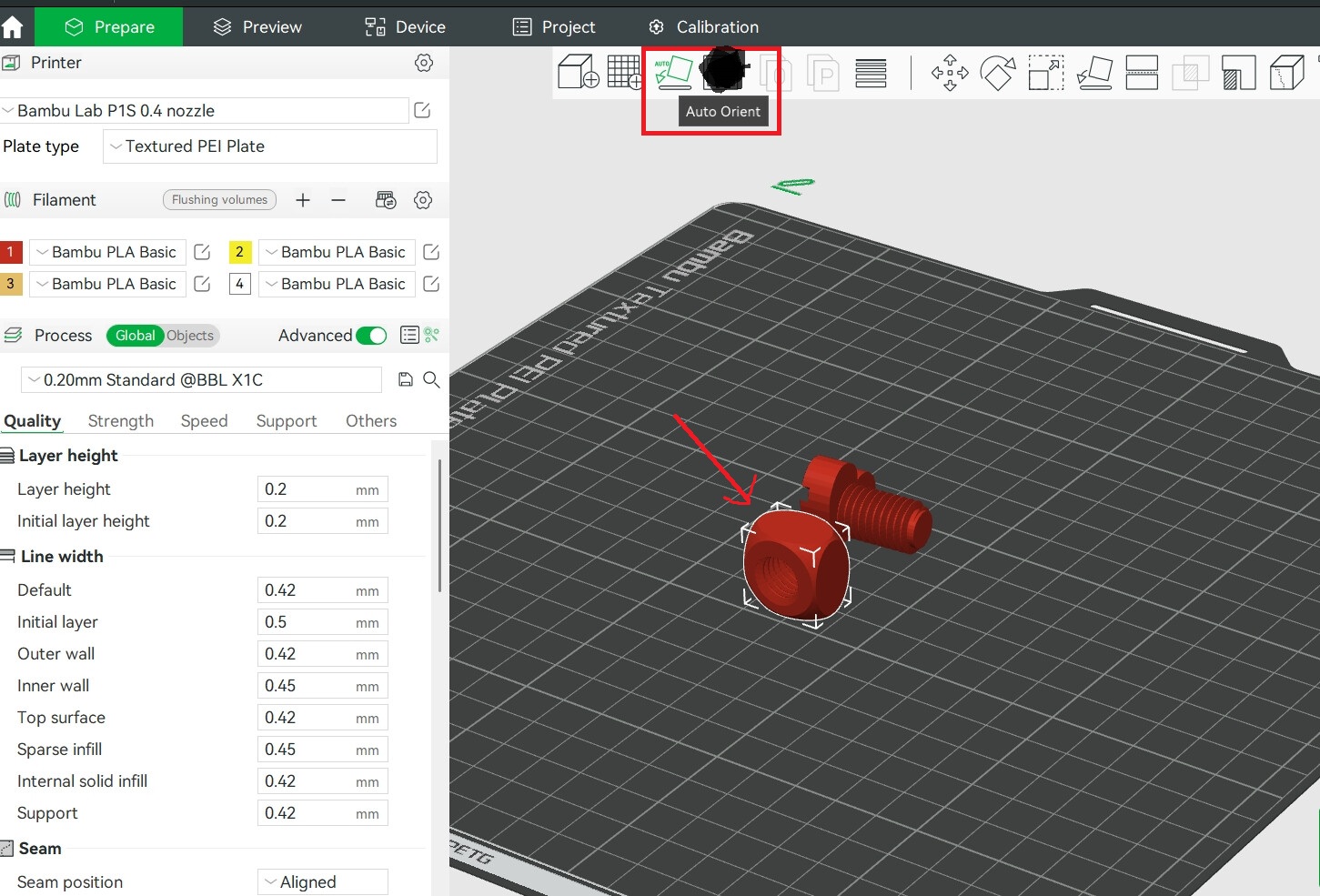The width and height of the screenshot is (1320, 896).
Task: Open the Calibration tab
Action: pyautogui.click(x=703, y=27)
